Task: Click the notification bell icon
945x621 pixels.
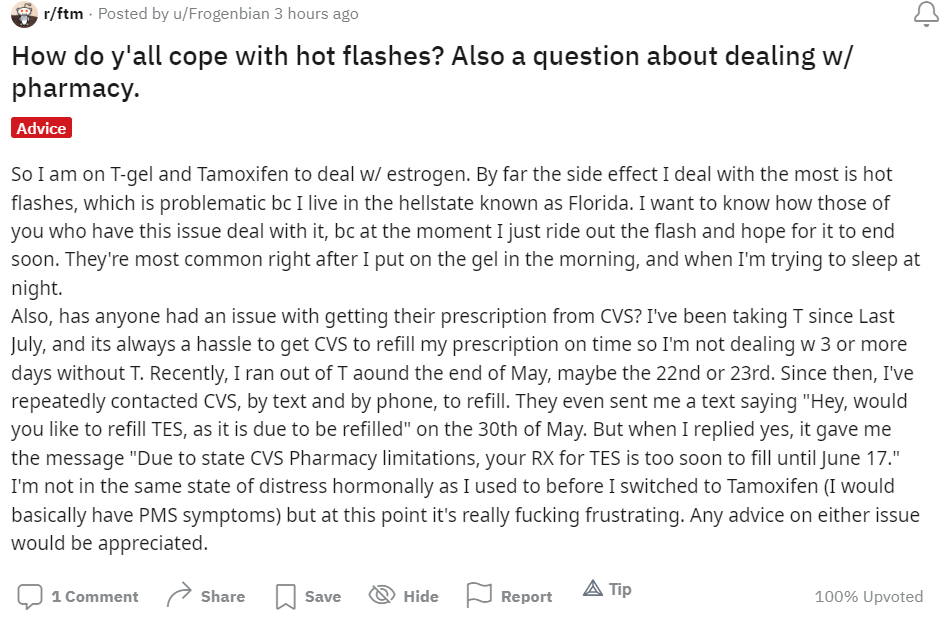Action: coord(926,14)
